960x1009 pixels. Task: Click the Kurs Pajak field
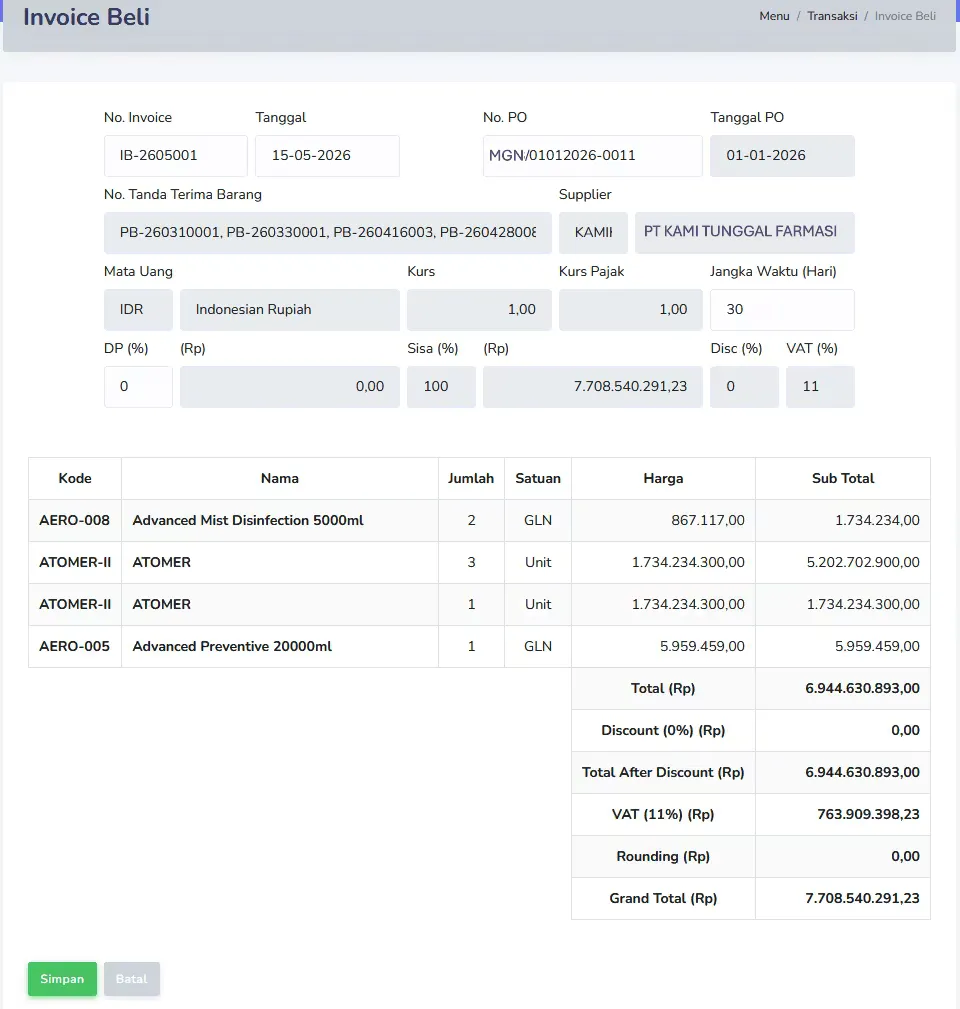[x=631, y=310]
